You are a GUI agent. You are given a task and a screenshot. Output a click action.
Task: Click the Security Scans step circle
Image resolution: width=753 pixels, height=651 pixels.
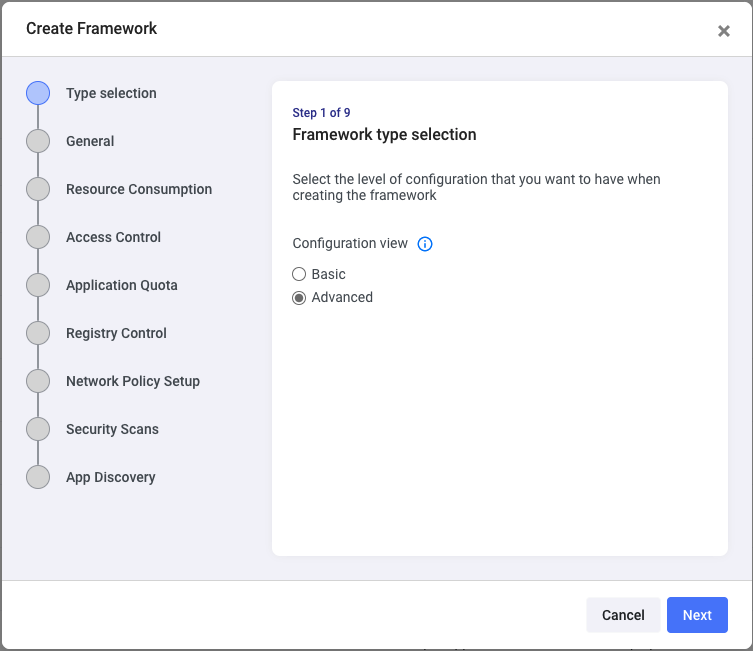38,429
